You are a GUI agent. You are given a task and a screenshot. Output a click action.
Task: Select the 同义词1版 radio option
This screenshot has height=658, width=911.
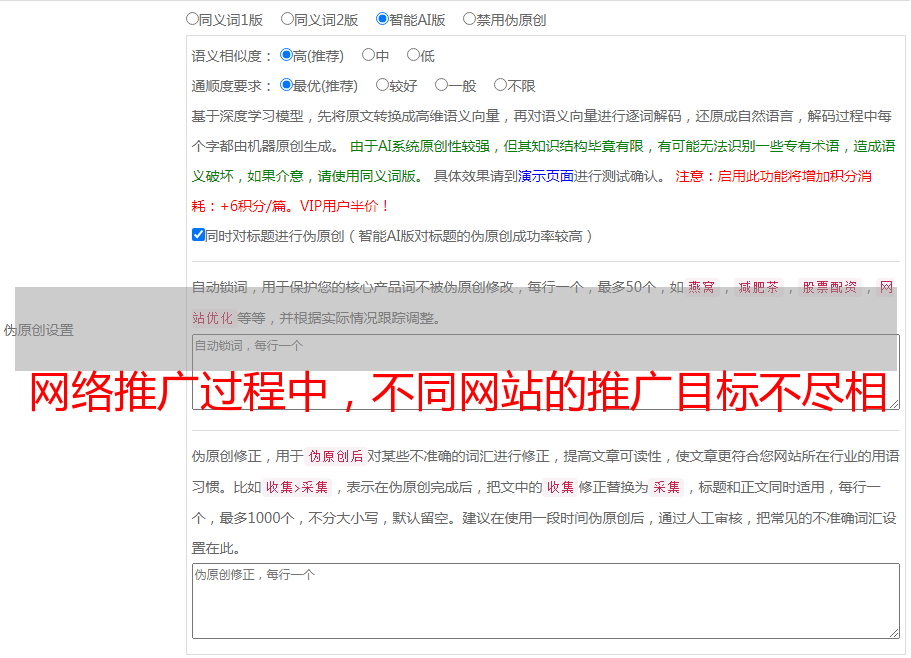click(192, 19)
